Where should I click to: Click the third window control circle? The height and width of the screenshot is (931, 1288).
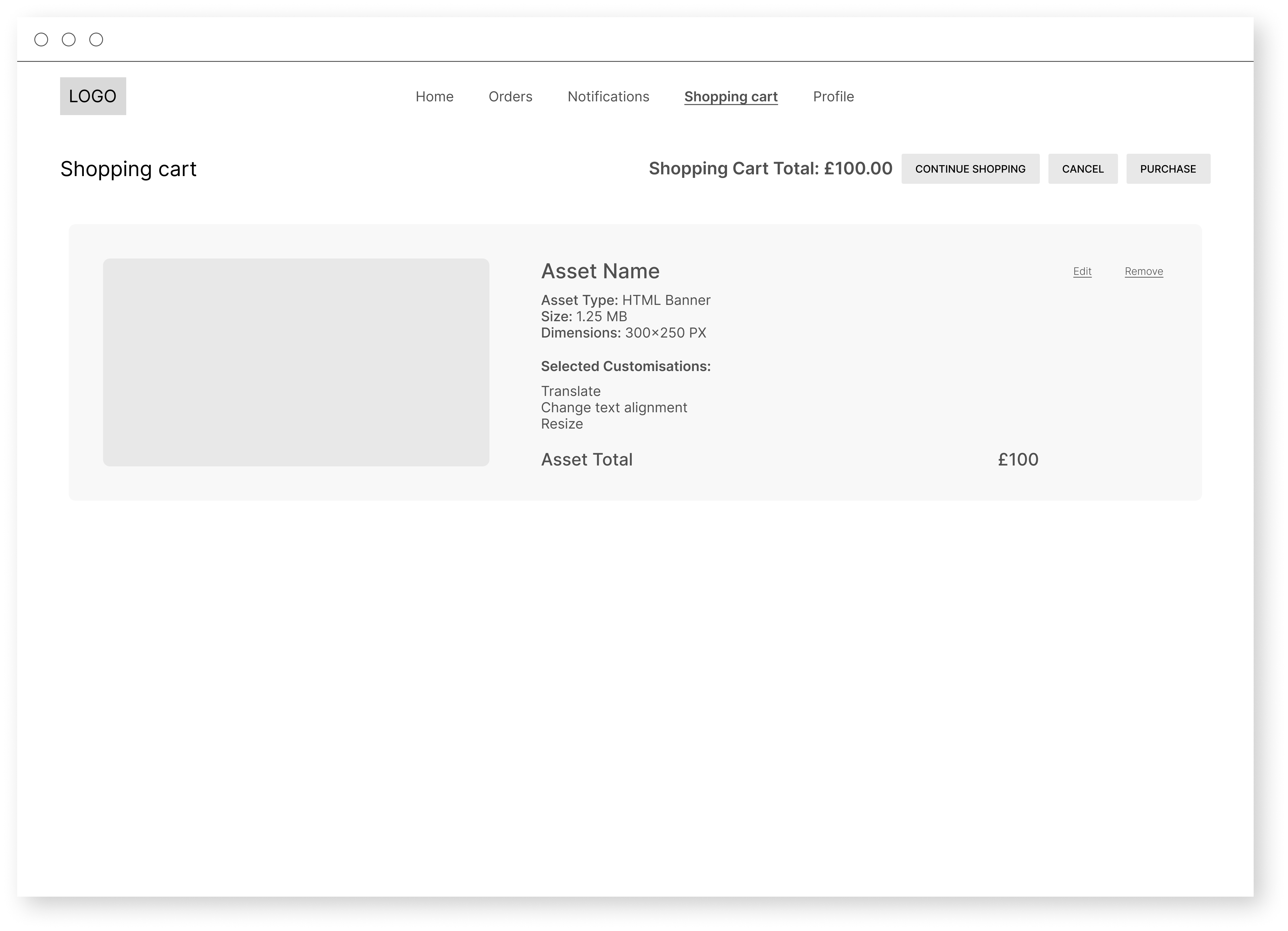coord(96,39)
